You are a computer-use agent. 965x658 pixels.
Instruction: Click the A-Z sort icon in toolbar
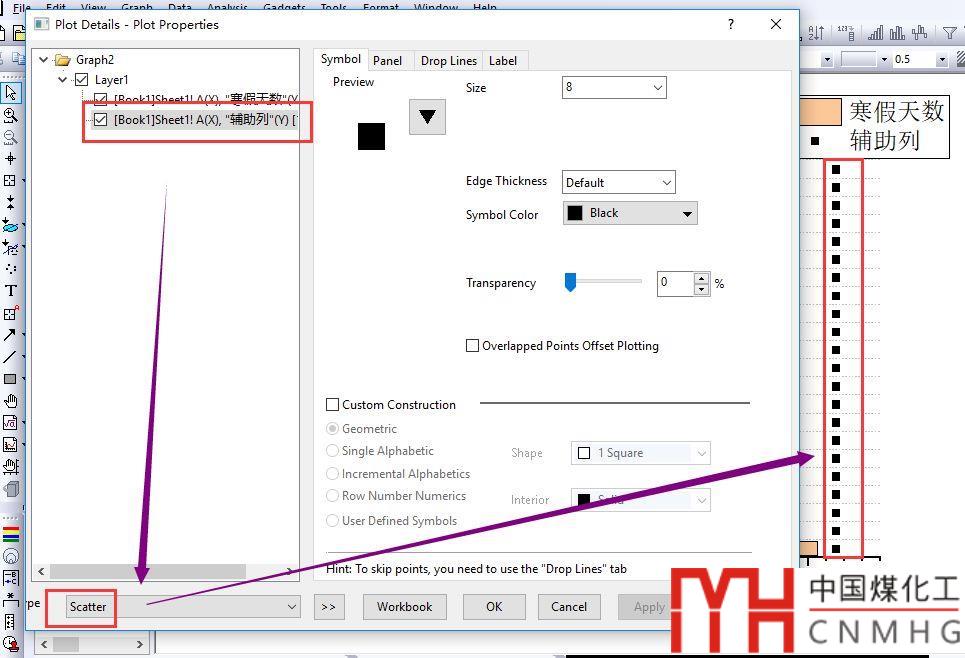click(x=816, y=33)
